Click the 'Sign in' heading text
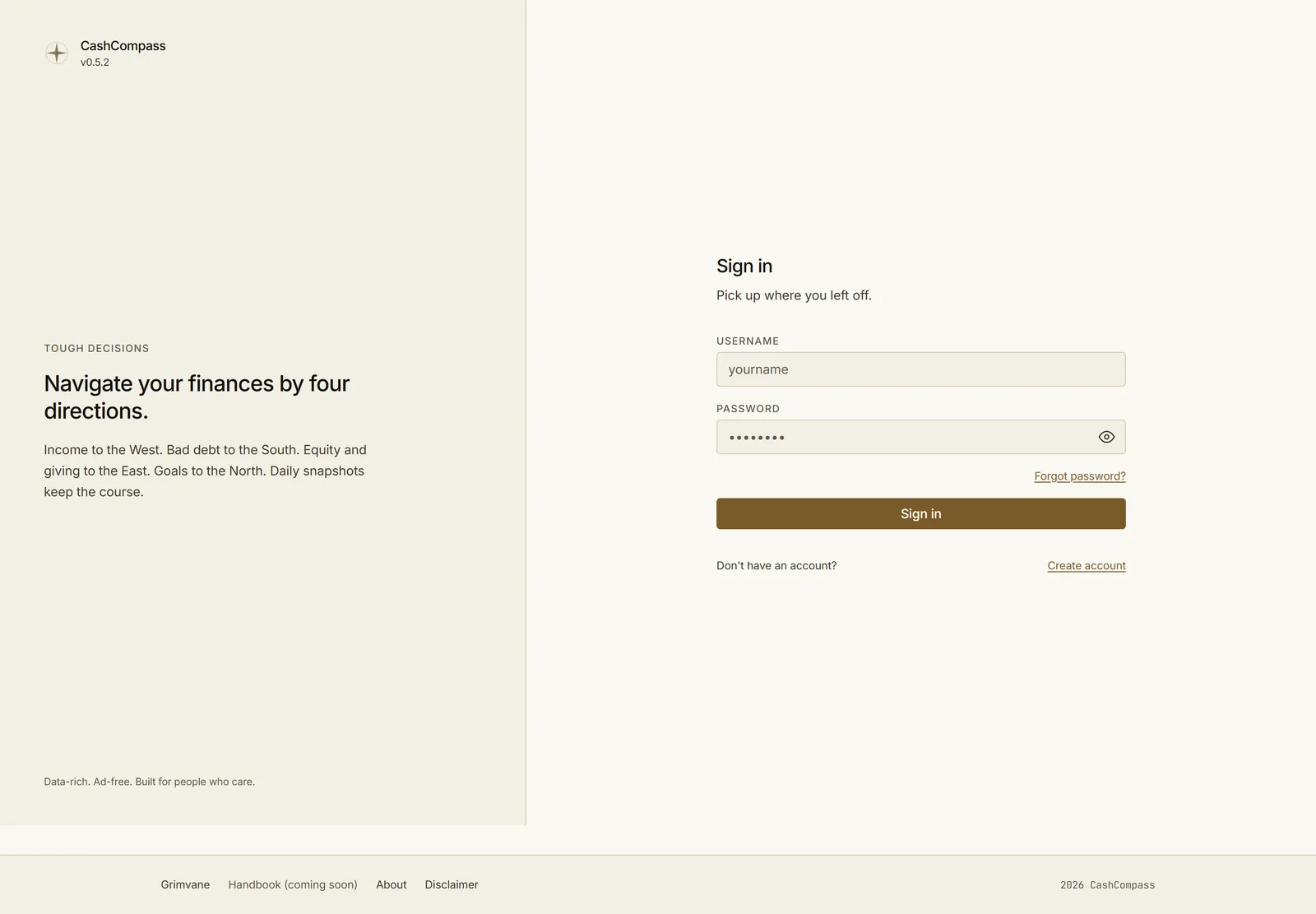 click(744, 266)
